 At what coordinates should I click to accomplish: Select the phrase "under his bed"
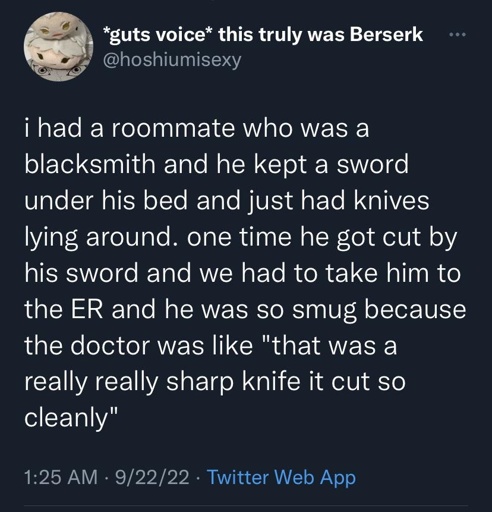(x=106, y=201)
